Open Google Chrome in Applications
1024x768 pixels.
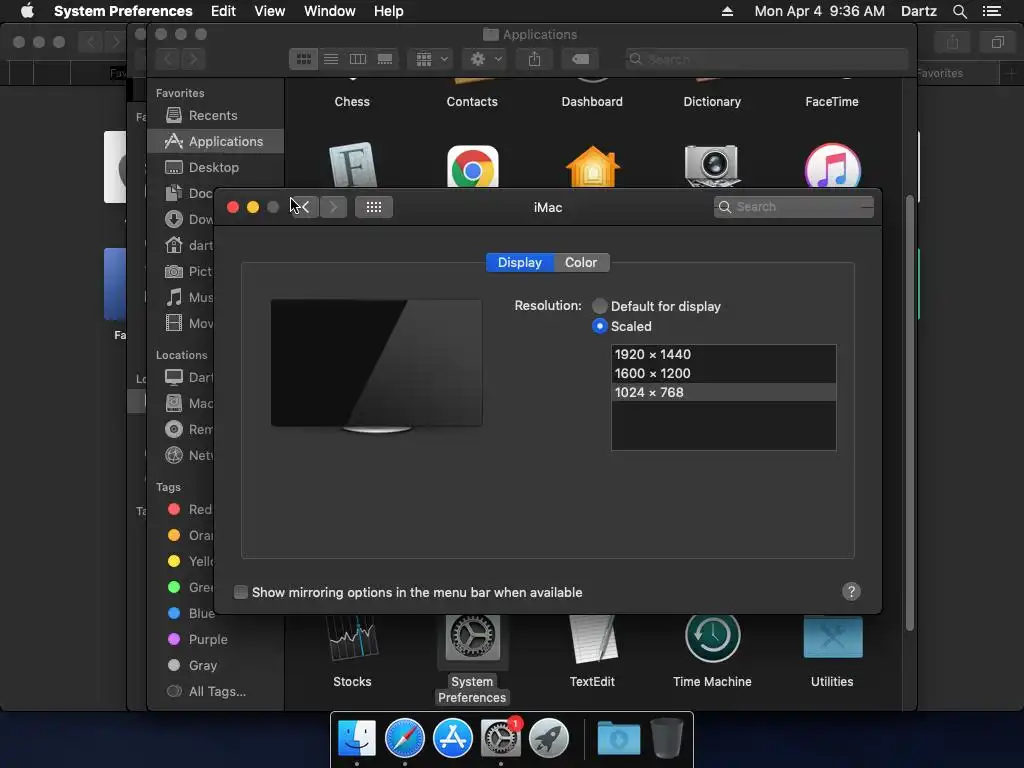(472, 167)
